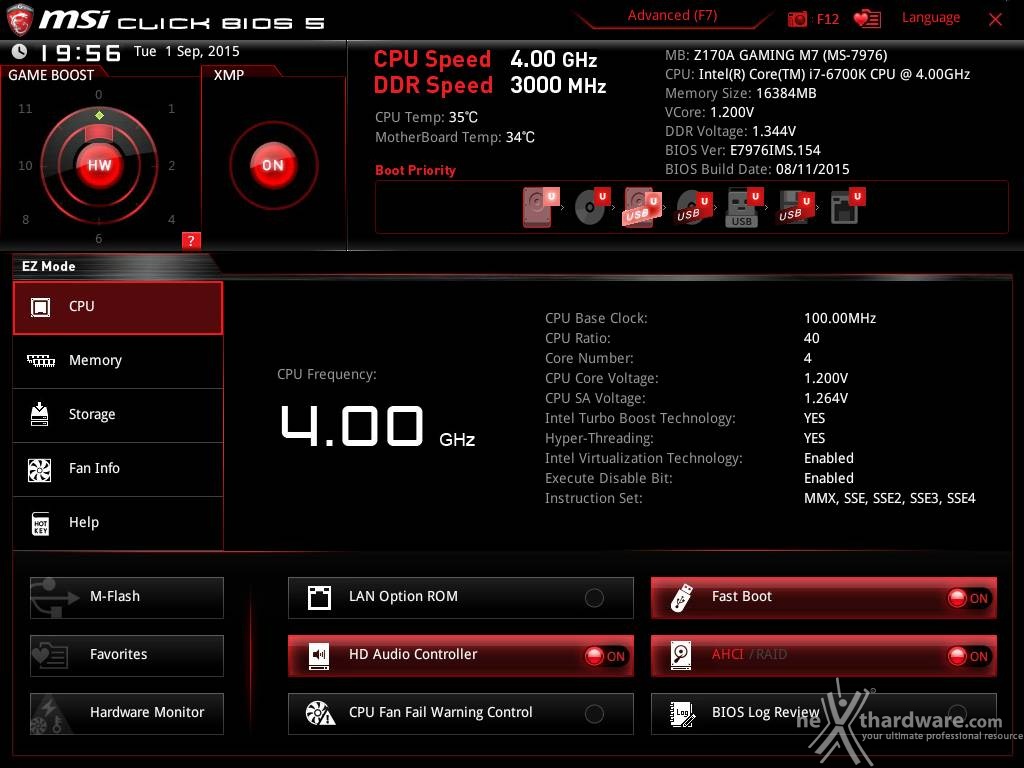
Task: Click the CPU Temp 35°C reading
Action: point(426,117)
